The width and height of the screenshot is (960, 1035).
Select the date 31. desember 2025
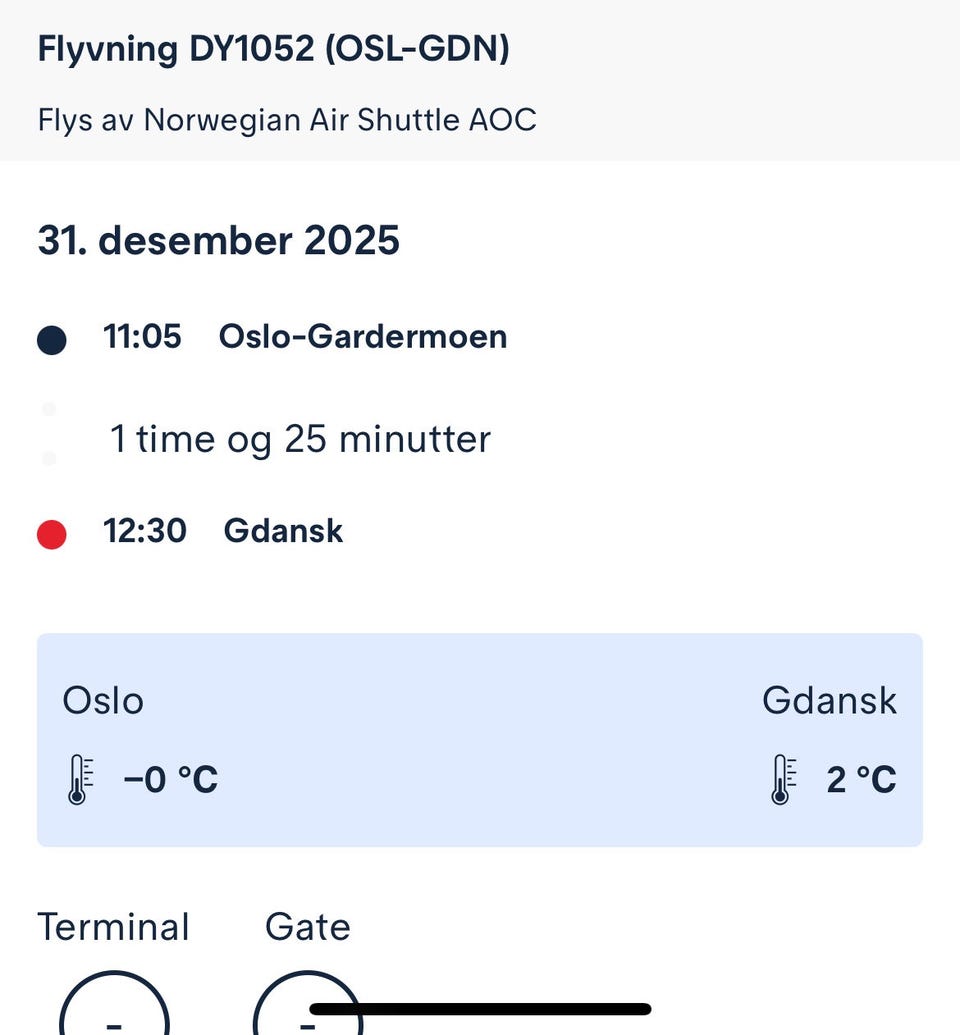click(x=219, y=241)
